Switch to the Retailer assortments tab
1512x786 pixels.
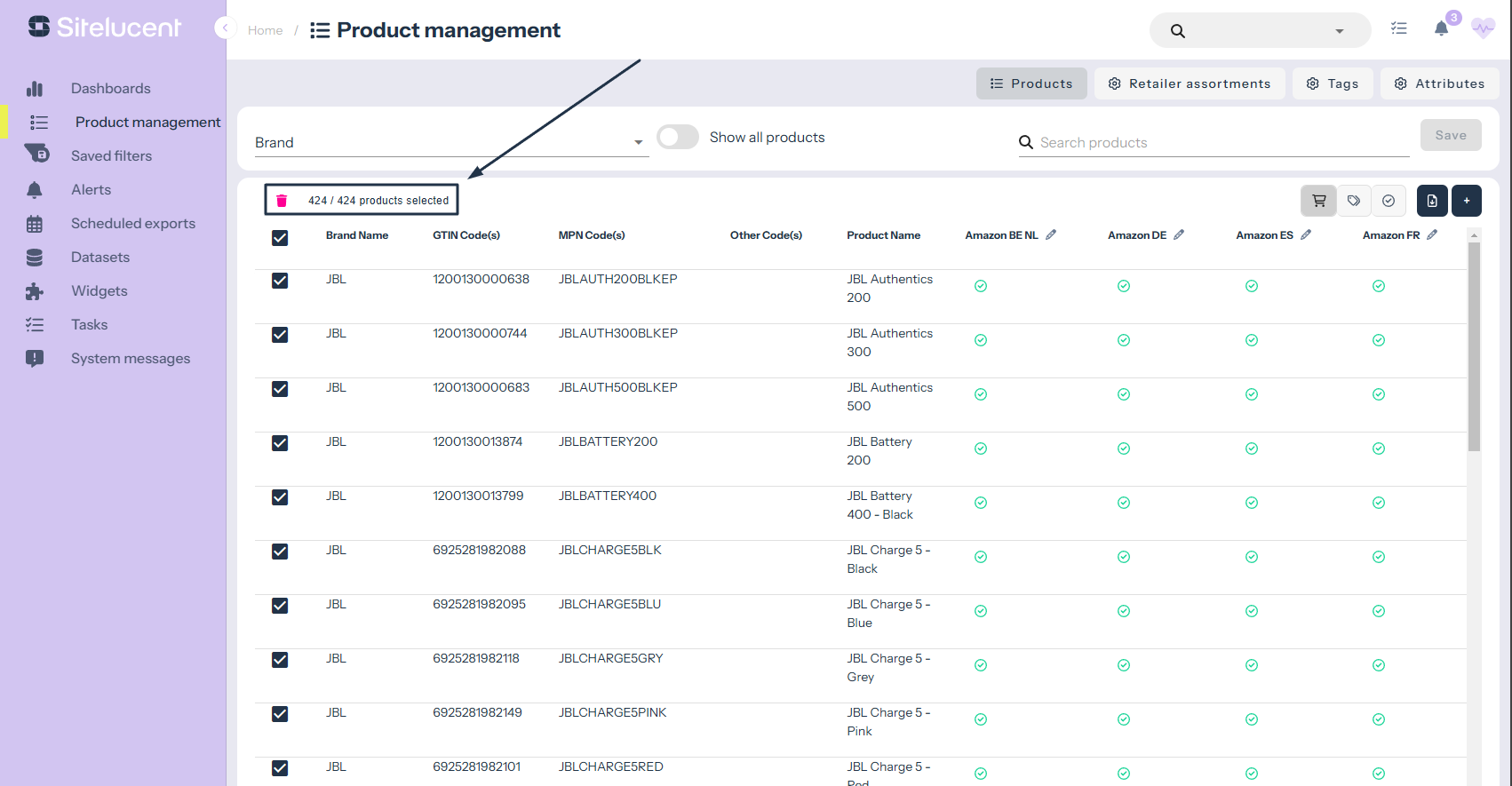pos(1189,83)
